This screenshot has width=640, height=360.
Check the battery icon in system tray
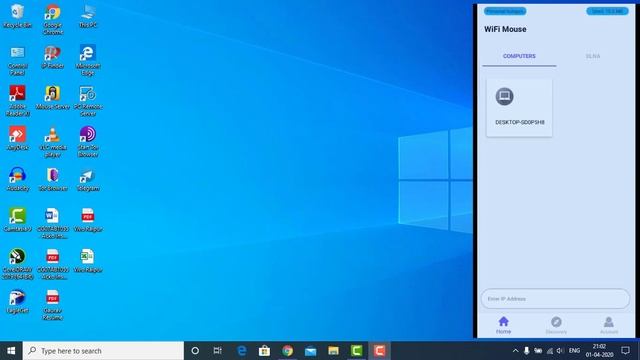(538, 351)
